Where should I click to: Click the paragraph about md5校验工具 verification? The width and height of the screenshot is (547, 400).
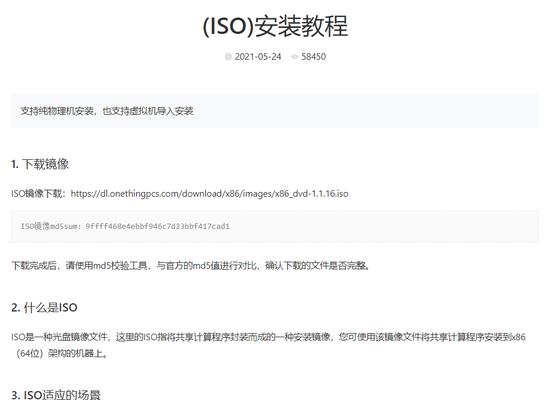[x=190, y=266]
